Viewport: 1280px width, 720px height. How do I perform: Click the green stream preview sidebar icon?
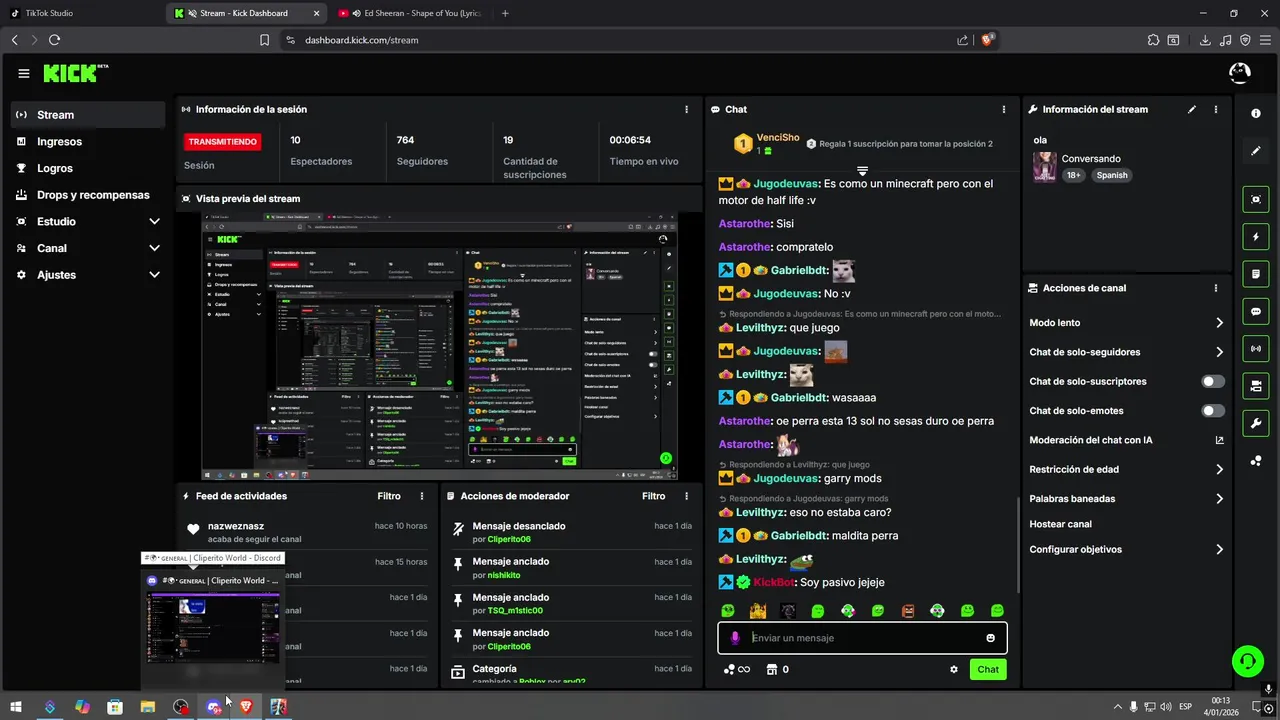[1256, 199]
